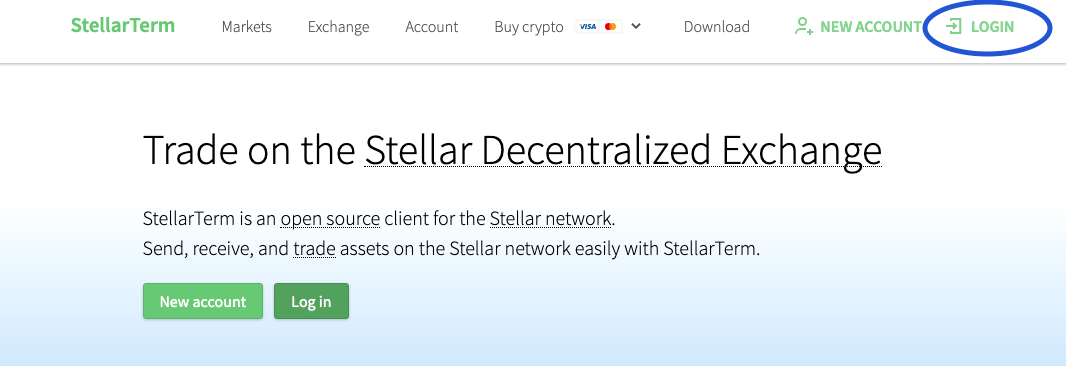Open the Markets page from navigation
The image size is (1066, 366).
tap(247, 27)
